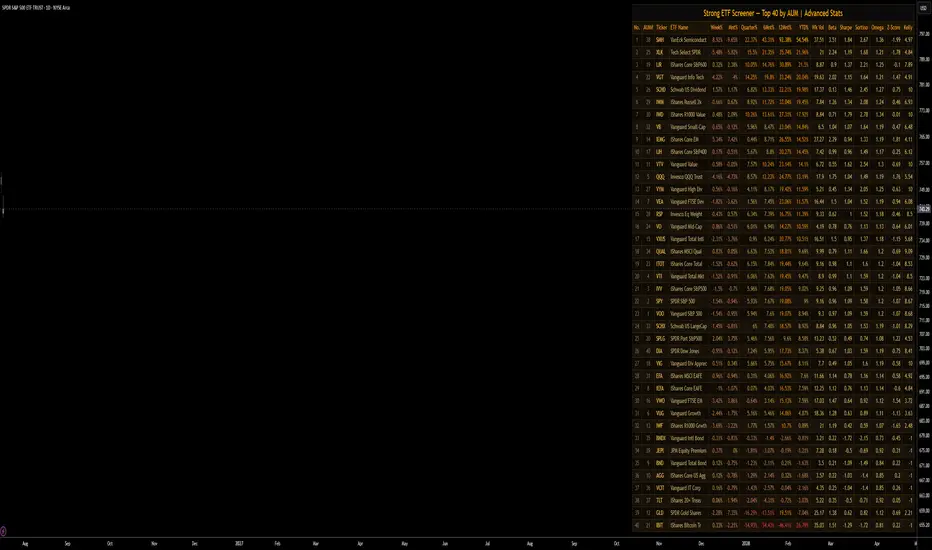The image size is (932, 550).
Task: Click the 'TLT' ticker cell
Action: pos(659,501)
